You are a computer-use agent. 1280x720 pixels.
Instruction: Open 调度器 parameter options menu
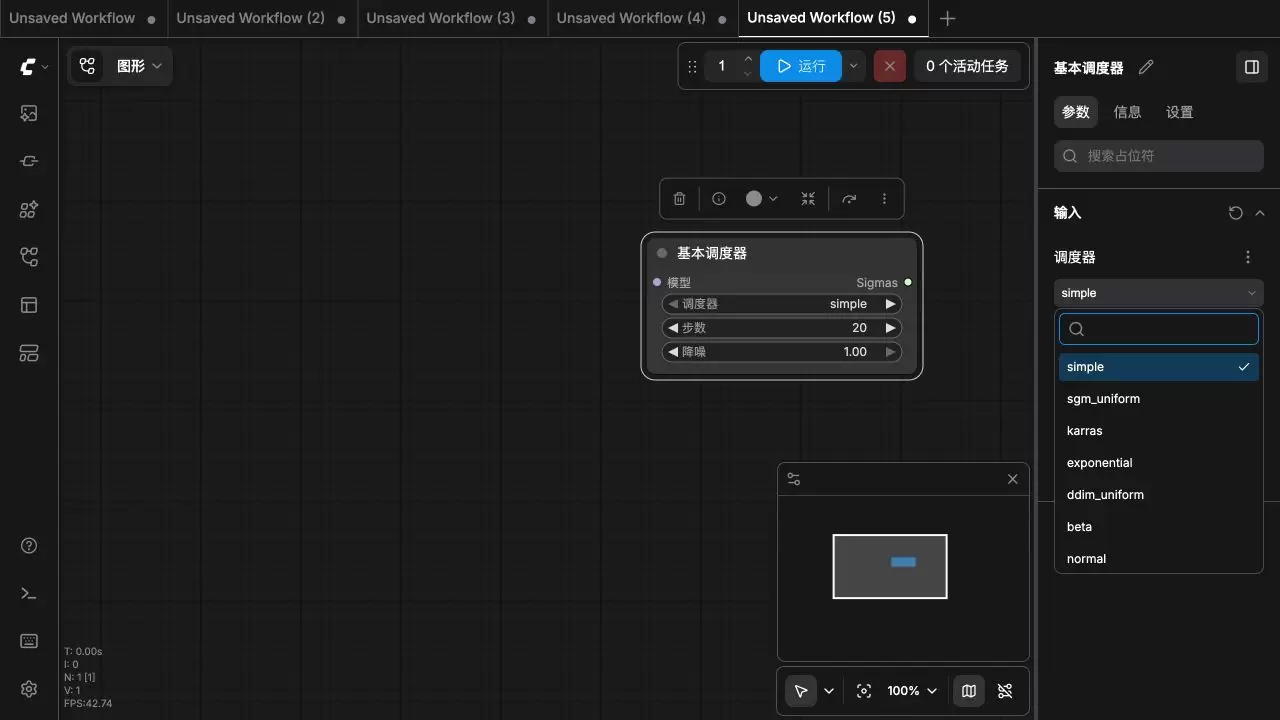click(x=1247, y=257)
